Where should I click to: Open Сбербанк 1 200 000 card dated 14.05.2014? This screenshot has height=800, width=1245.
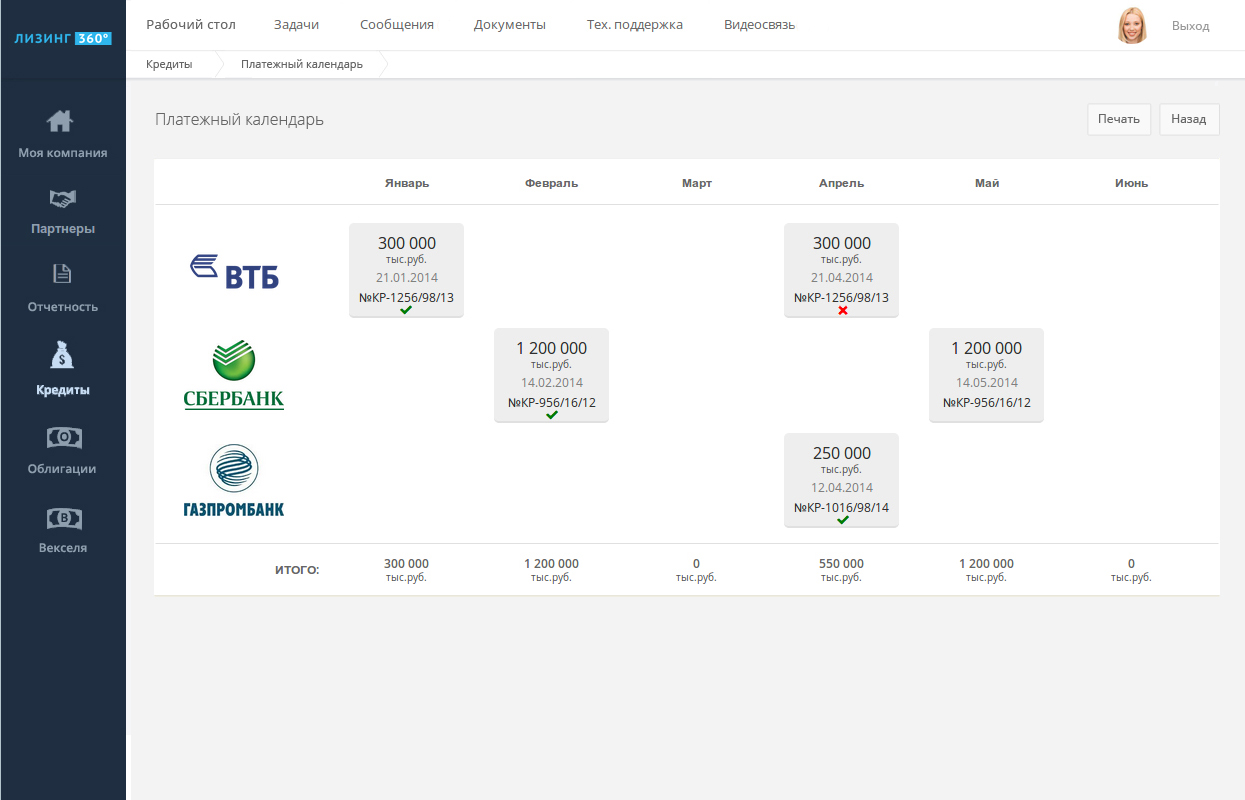click(x=986, y=375)
